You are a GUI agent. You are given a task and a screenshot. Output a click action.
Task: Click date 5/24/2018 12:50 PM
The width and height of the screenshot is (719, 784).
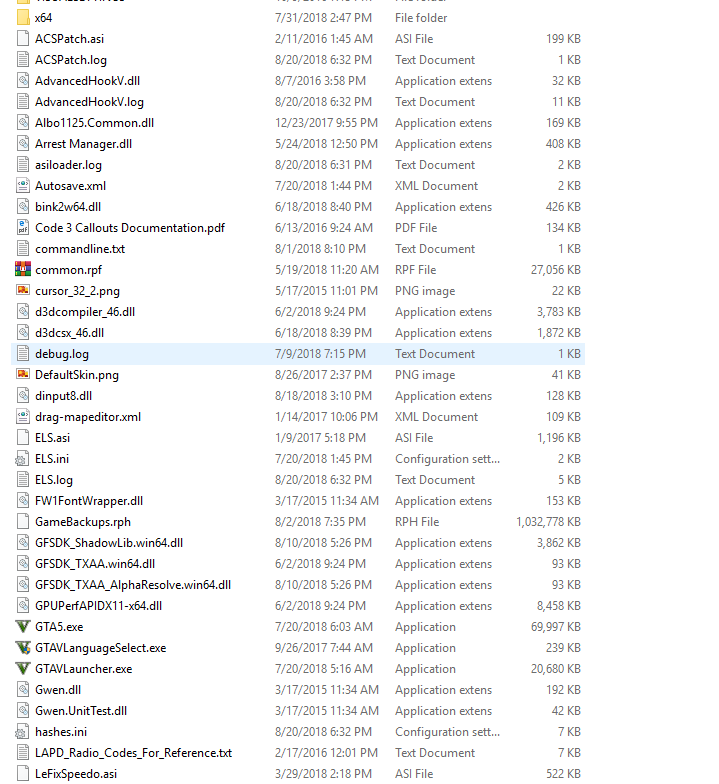[326, 144]
